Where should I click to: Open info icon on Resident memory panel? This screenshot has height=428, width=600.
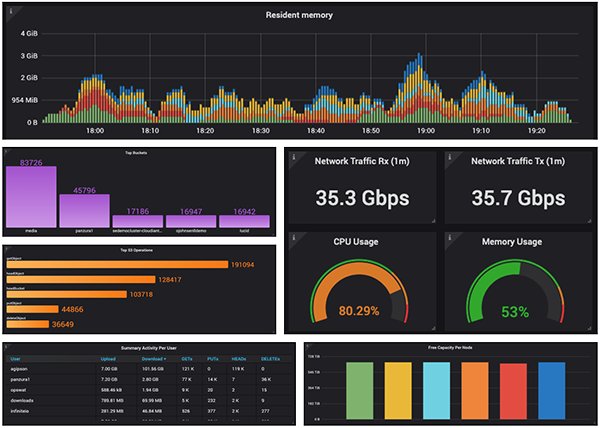coord(11,11)
